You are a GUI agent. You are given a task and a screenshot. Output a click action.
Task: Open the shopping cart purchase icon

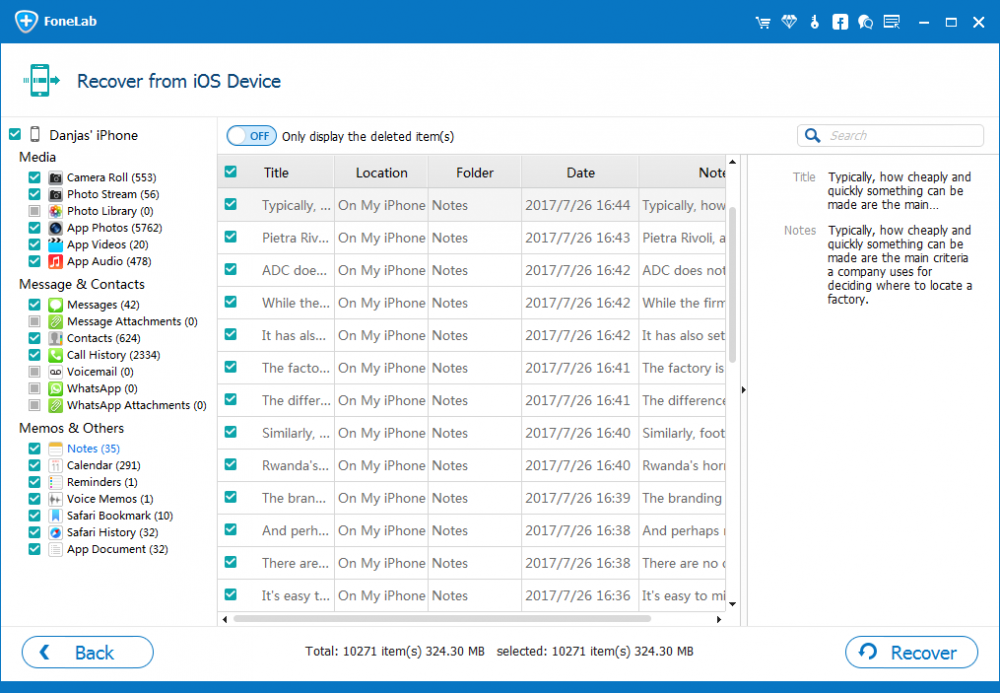click(763, 22)
